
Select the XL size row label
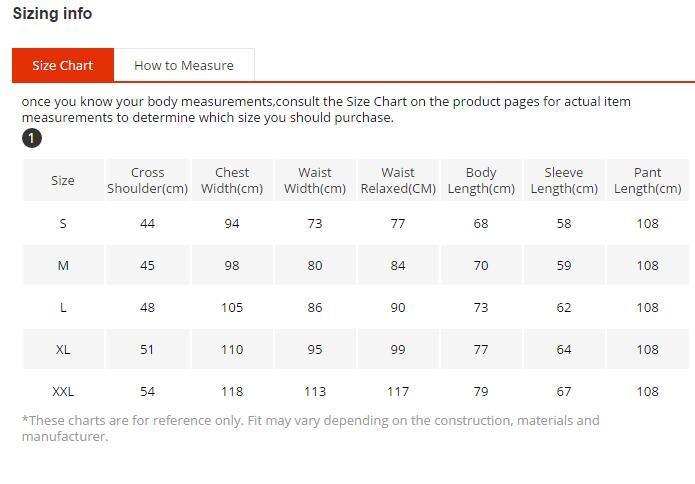click(63, 349)
